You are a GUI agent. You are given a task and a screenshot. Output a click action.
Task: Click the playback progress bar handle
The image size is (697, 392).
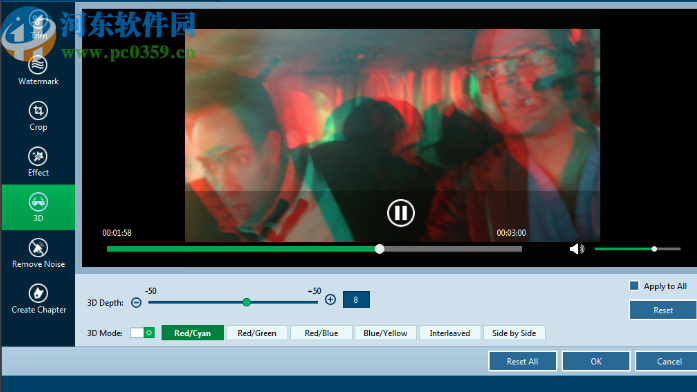(379, 249)
